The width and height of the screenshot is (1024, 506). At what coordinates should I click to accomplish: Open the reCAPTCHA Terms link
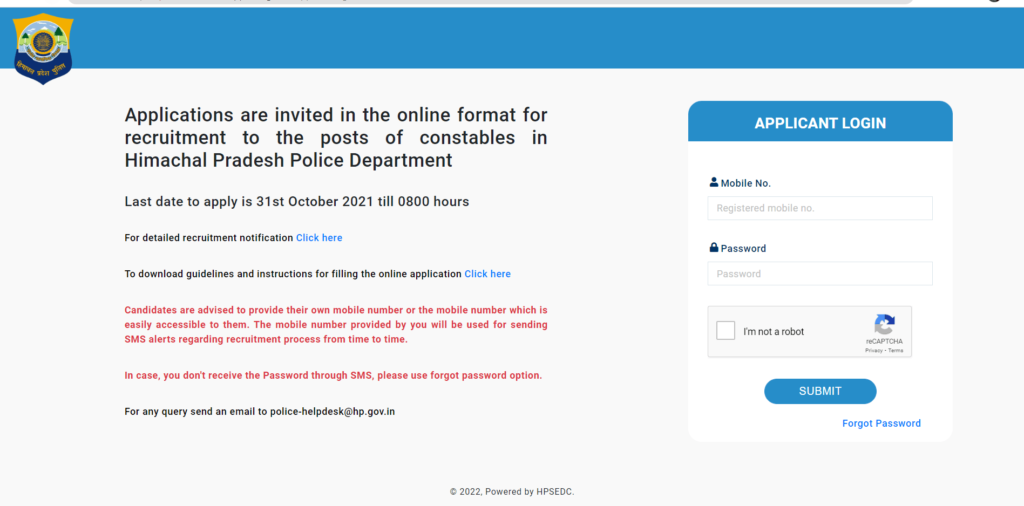[895, 351]
